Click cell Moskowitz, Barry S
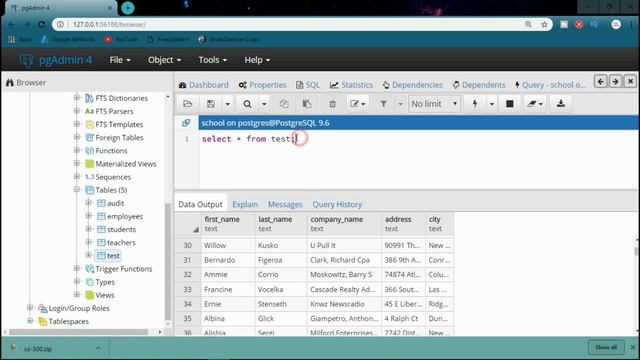This screenshot has height=360, width=640. tap(344, 274)
